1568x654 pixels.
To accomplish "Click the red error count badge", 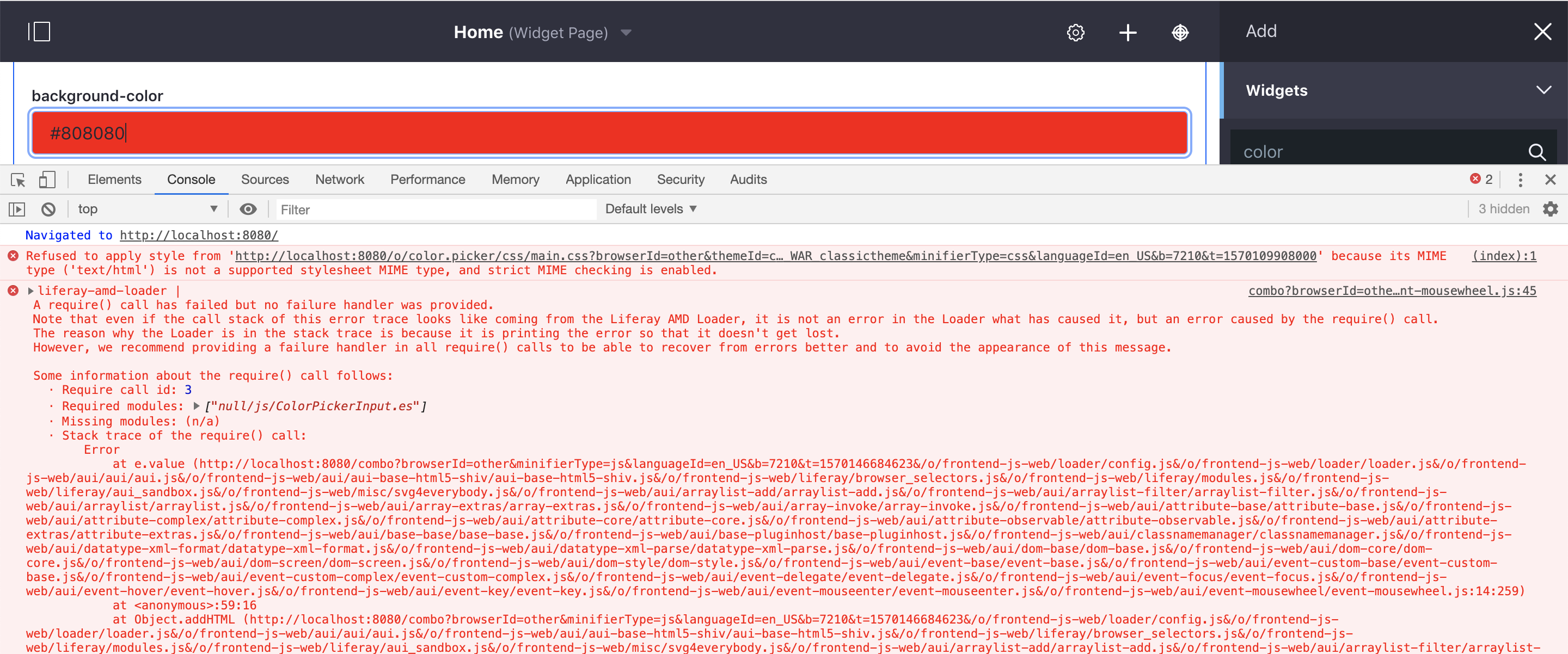I will tap(1481, 180).
